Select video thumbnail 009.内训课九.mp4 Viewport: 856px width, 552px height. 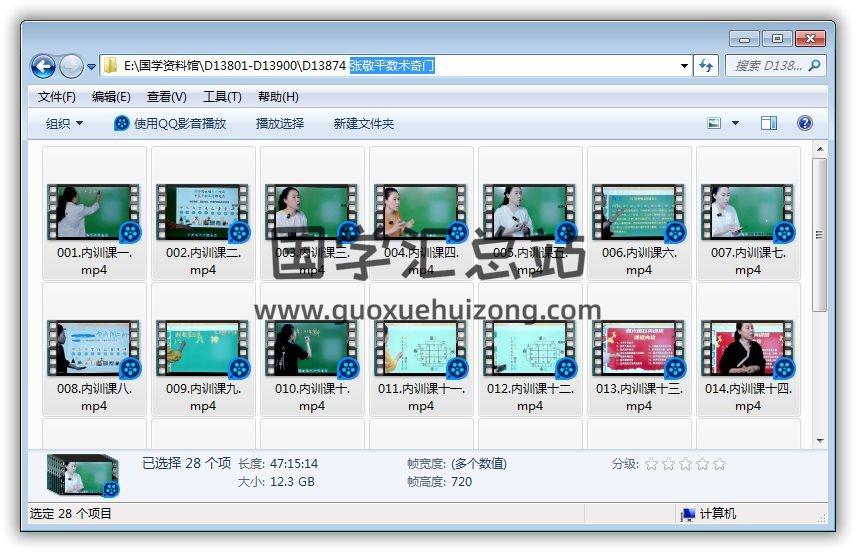coord(203,348)
